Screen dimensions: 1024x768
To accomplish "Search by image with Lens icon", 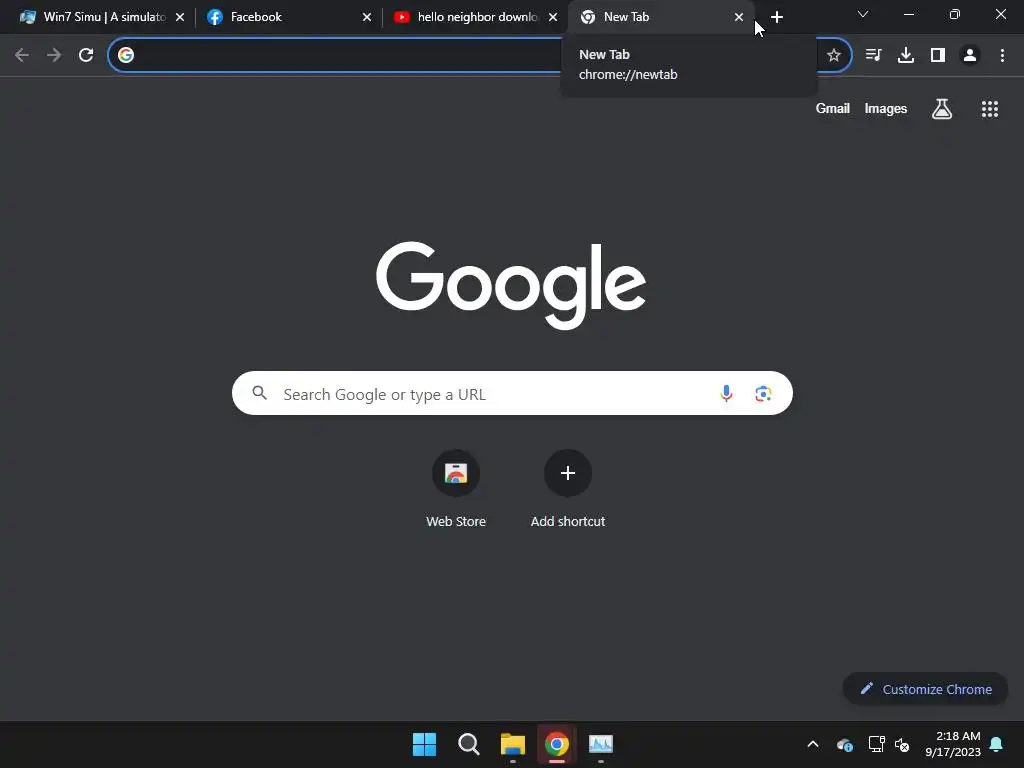I will coord(763,394).
